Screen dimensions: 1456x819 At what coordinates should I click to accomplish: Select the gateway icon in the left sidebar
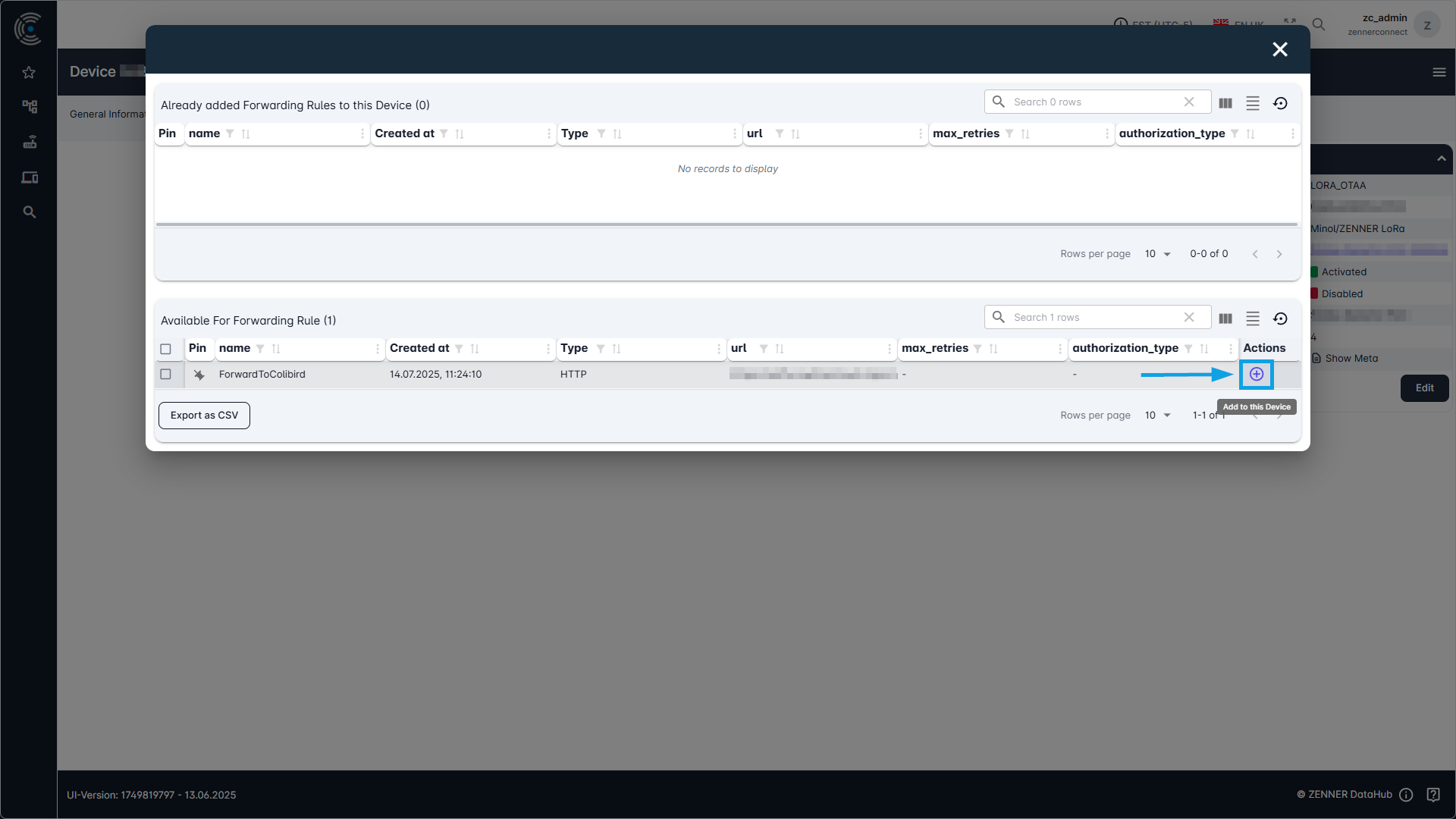pos(29,142)
